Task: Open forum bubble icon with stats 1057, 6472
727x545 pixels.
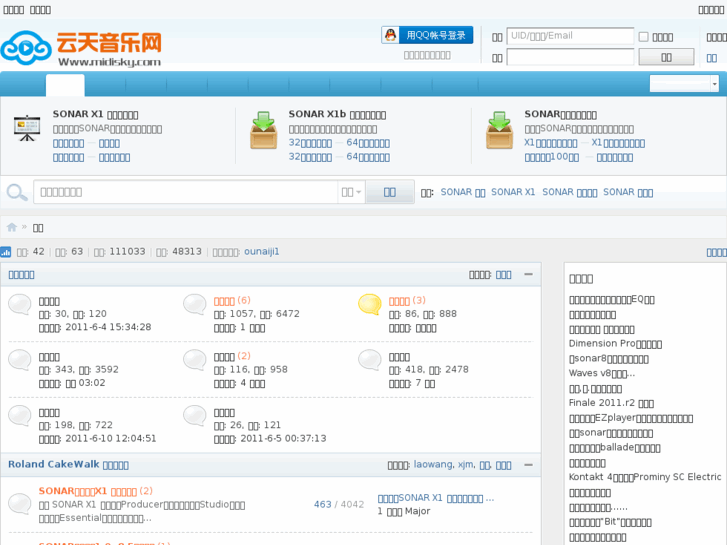Action: point(195,305)
